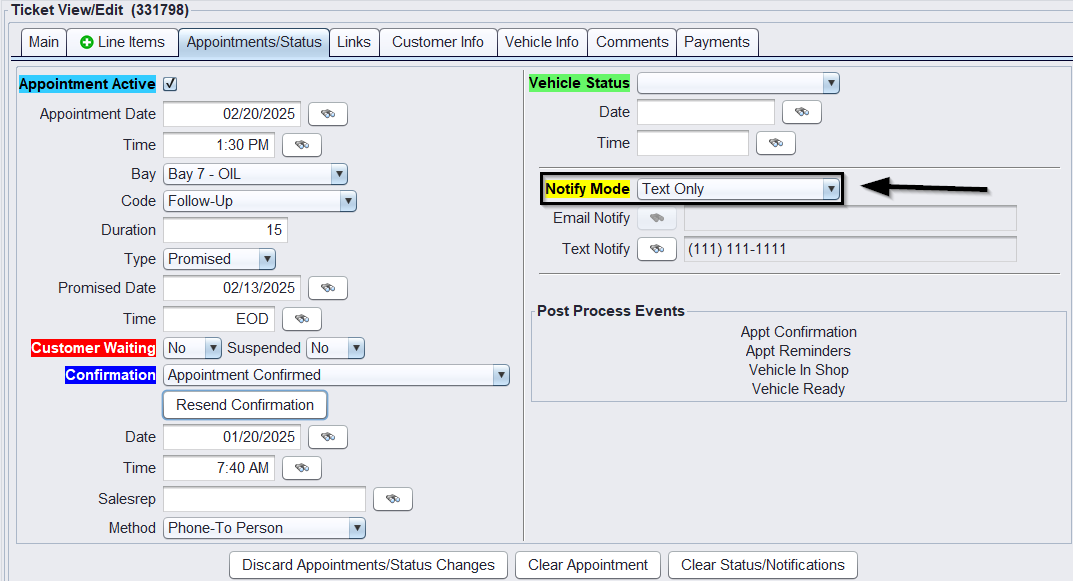
Task: Open lookup icon beside Text Notify
Action: pyautogui.click(x=656, y=249)
